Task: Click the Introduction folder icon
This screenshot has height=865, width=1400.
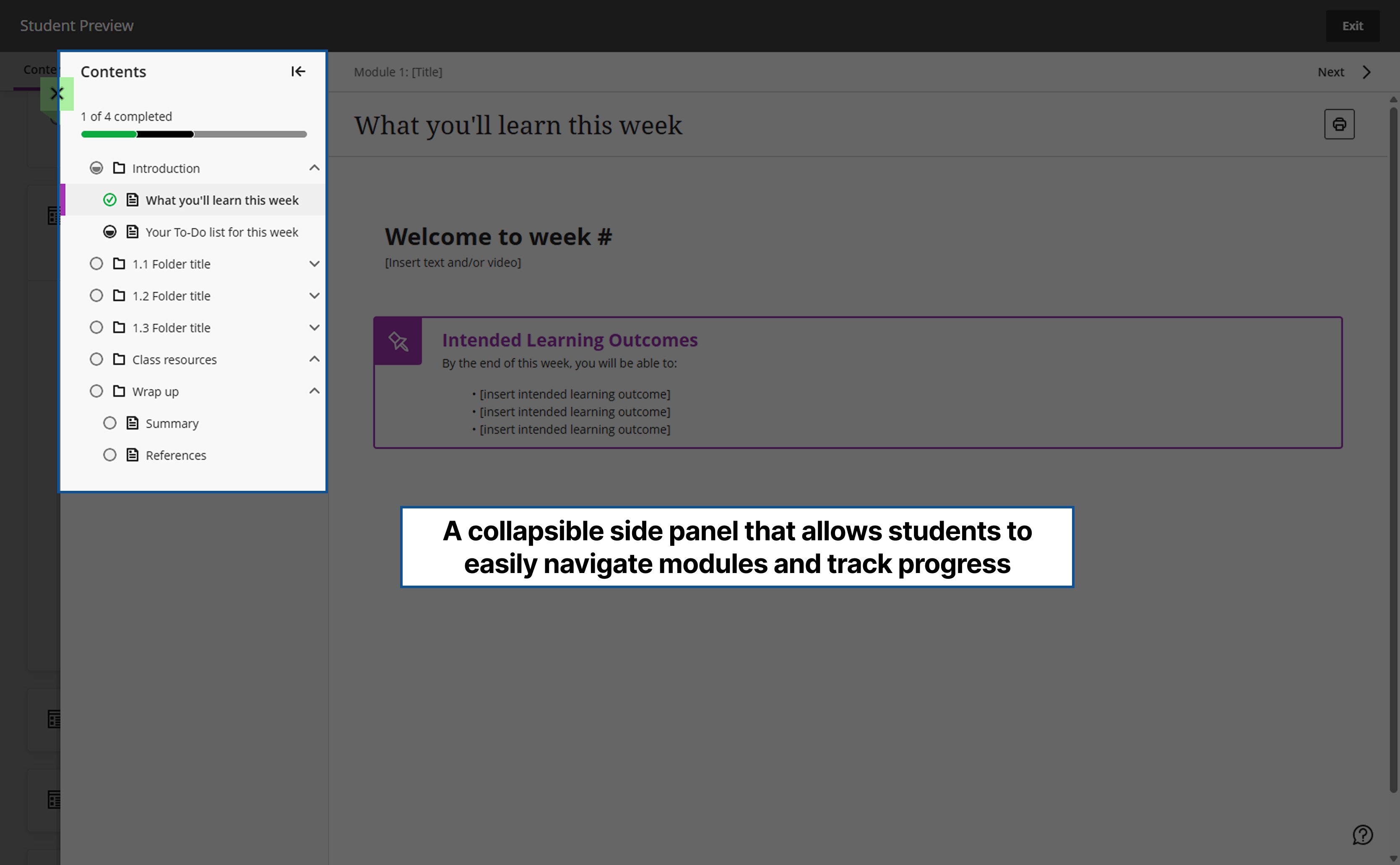Action: point(118,168)
